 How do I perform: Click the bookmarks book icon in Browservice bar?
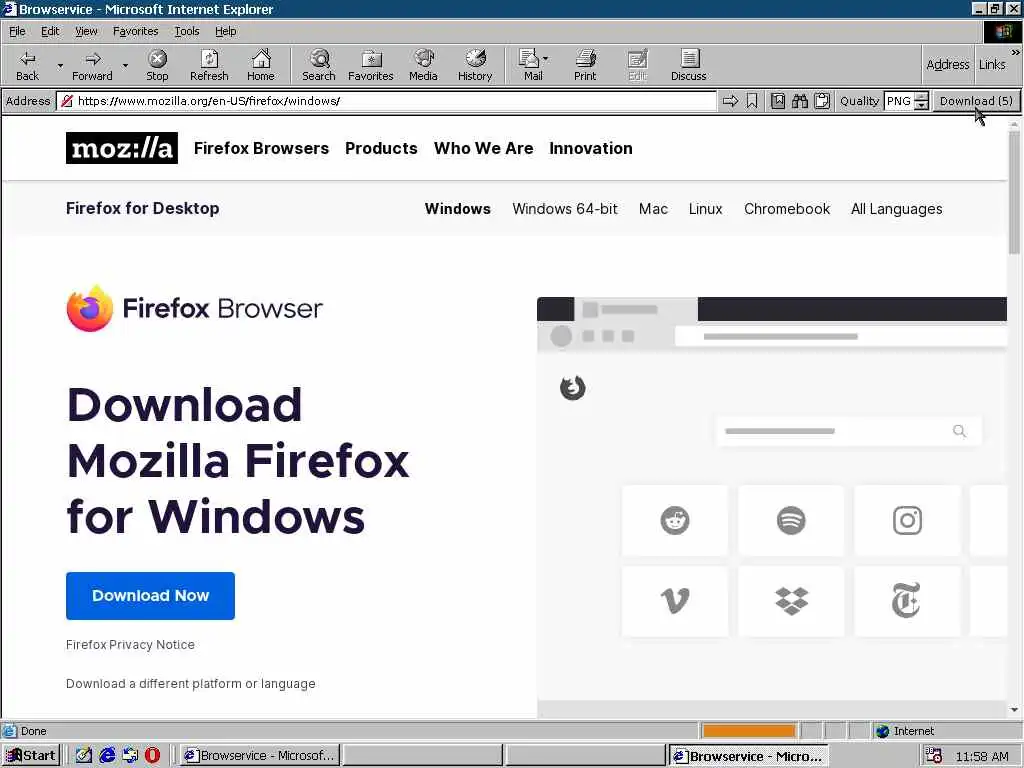click(778, 101)
